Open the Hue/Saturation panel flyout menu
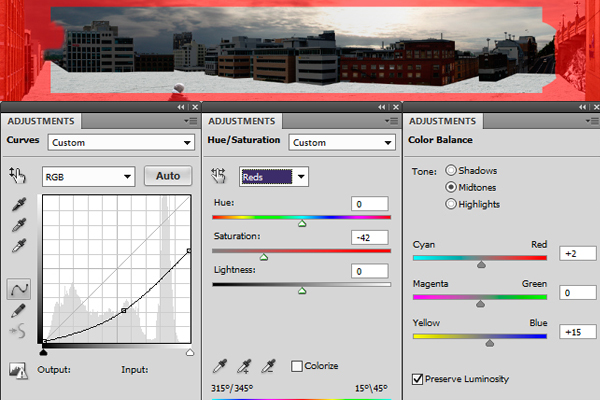 [x=391, y=121]
